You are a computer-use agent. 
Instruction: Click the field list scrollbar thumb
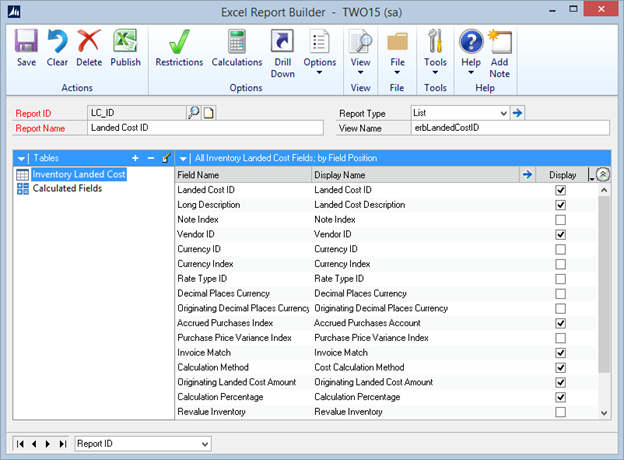604,285
